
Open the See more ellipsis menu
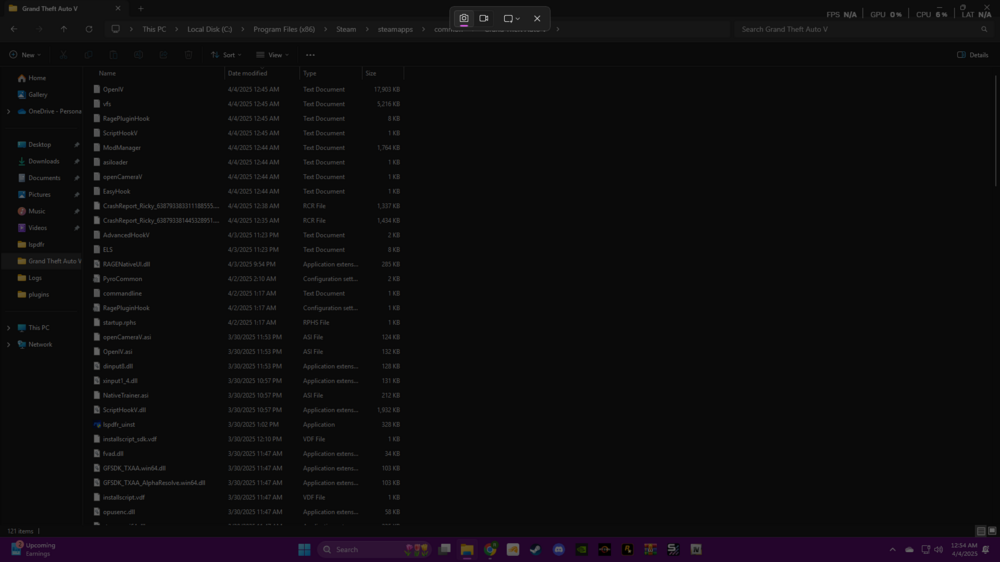pos(310,55)
